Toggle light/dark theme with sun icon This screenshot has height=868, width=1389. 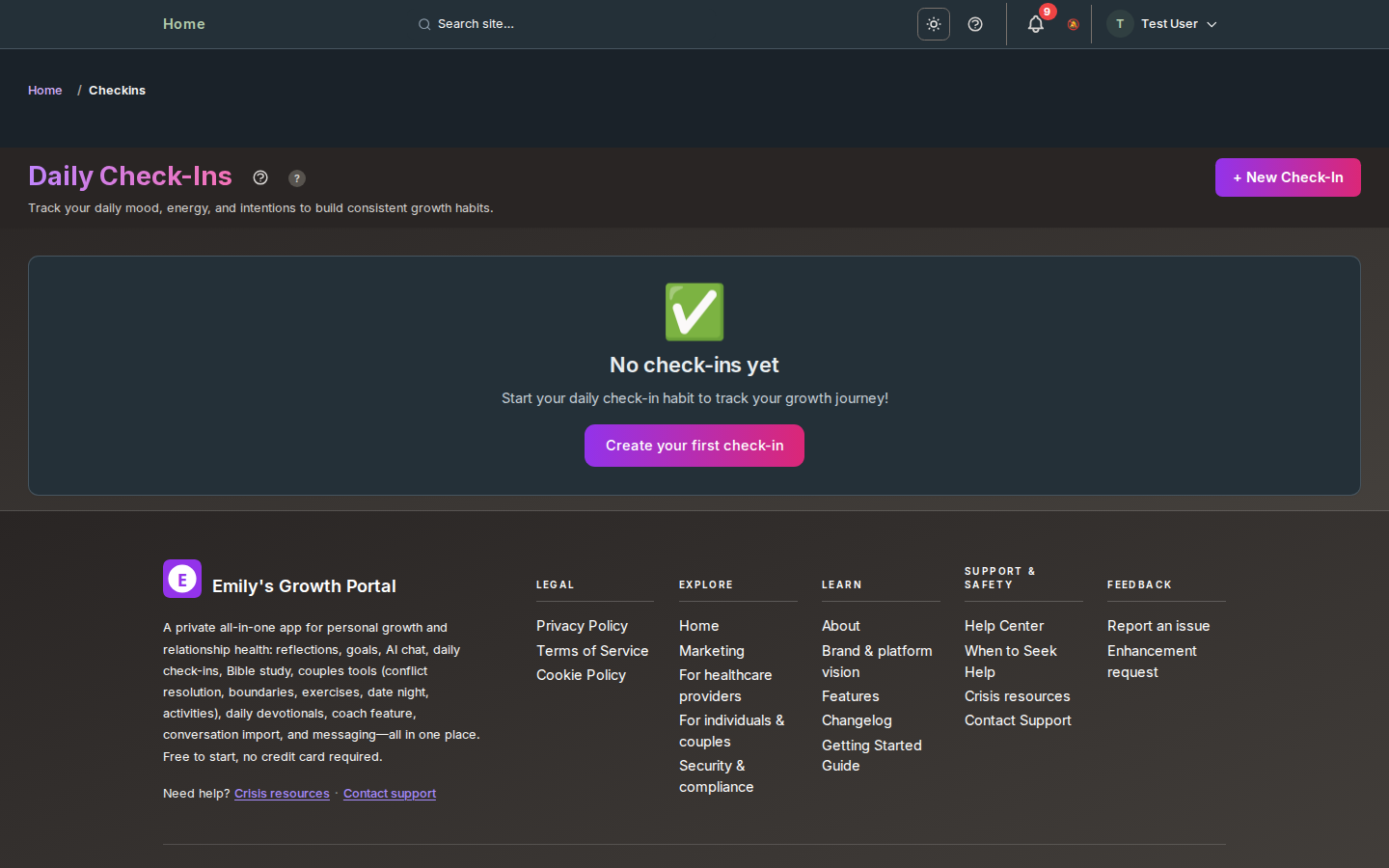(933, 24)
